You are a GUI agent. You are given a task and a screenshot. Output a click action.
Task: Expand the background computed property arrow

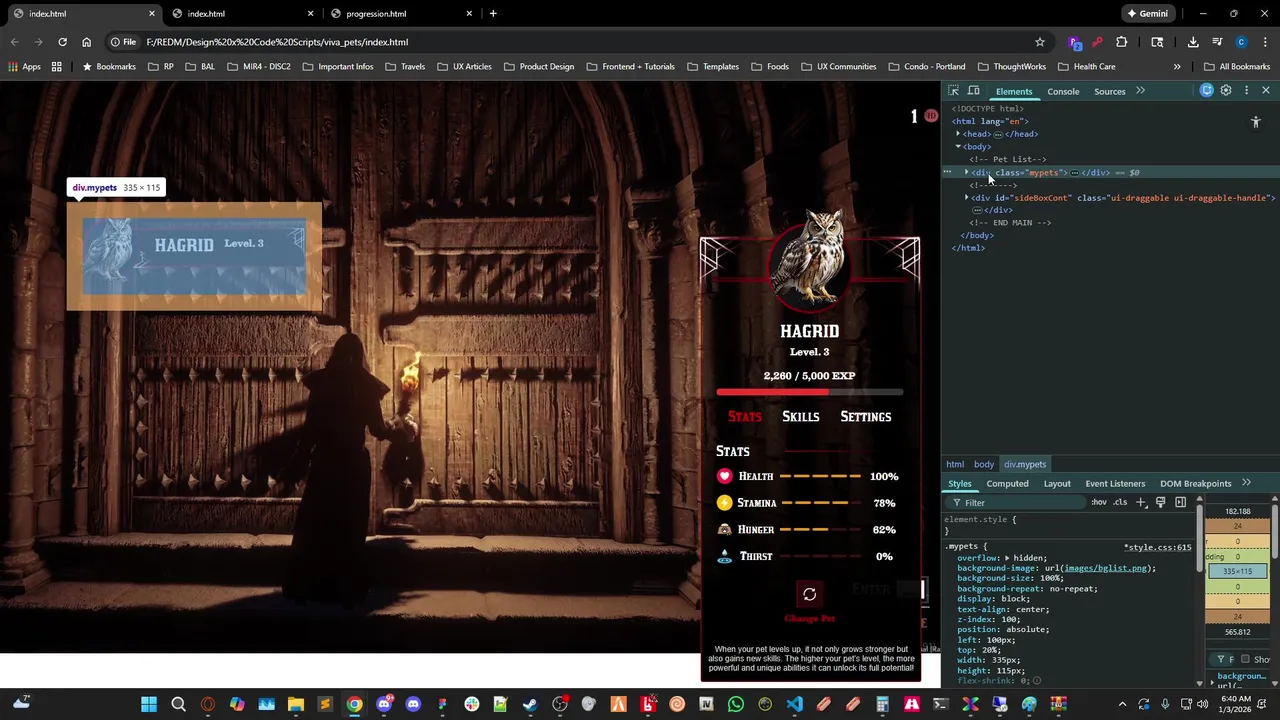(1213, 681)
